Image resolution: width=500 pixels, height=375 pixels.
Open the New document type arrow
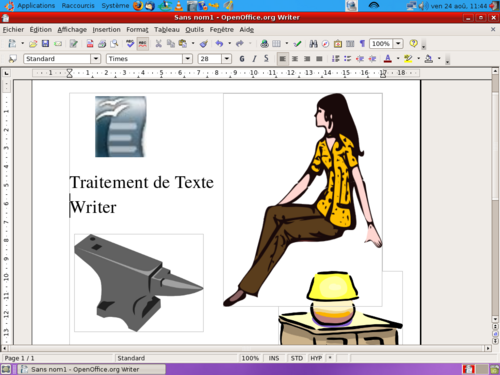[22, 44]
